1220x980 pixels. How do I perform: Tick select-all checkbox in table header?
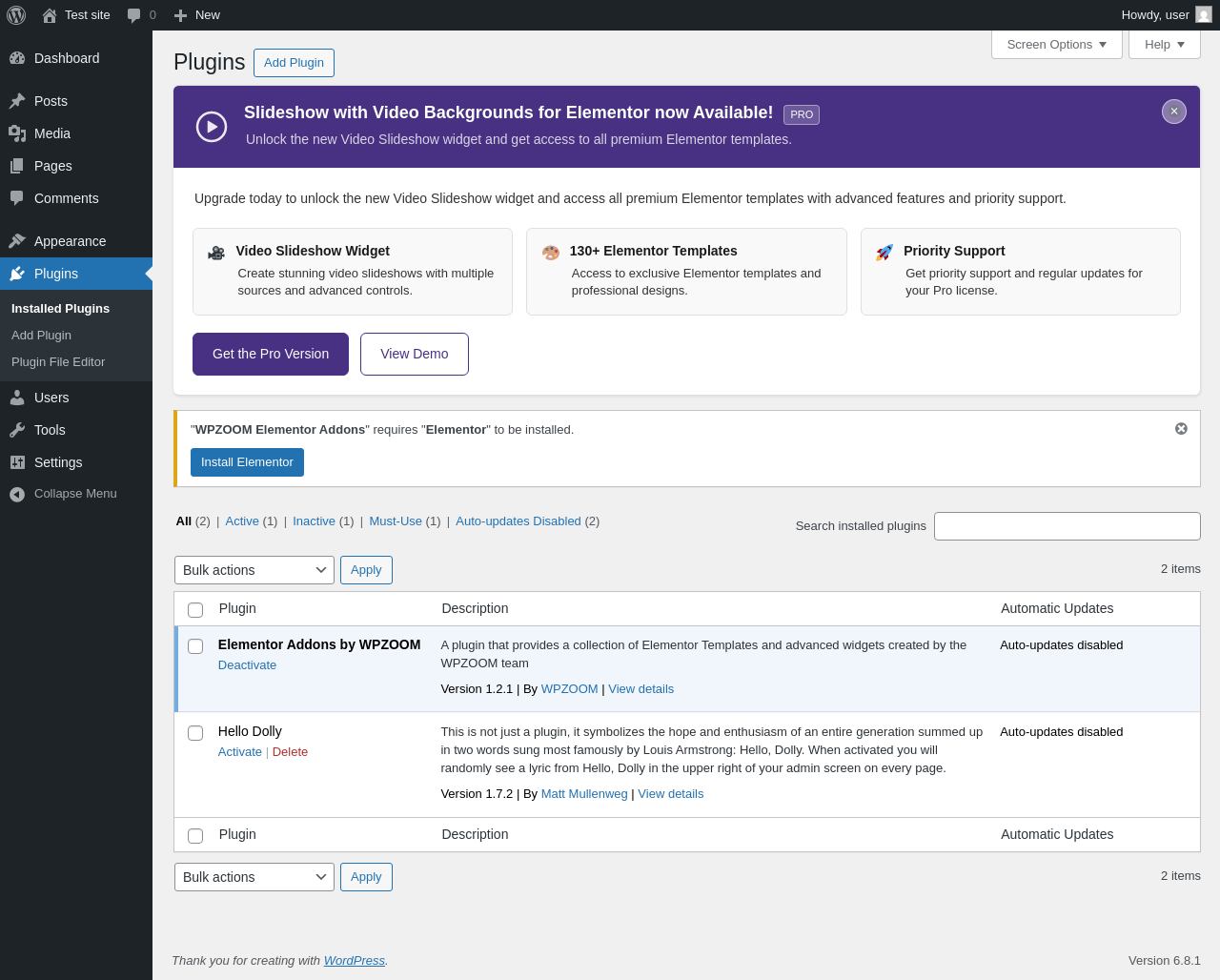pos(195,610)
